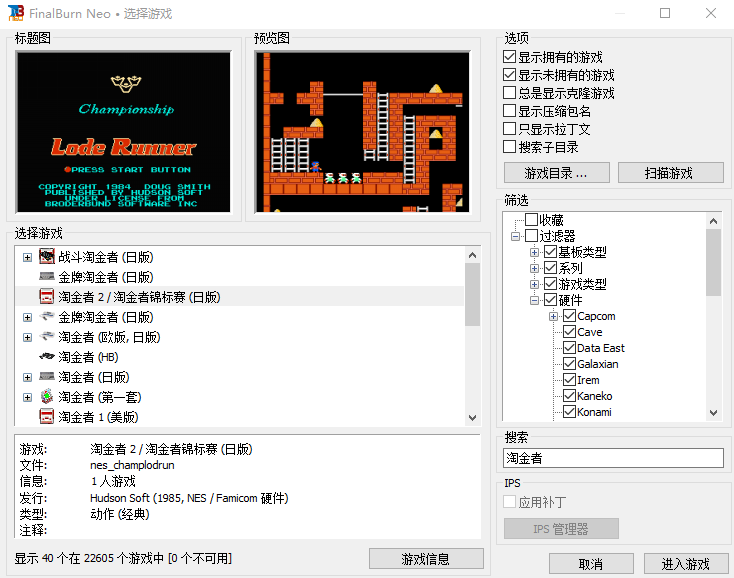Expand the 战斗淘金者 (日版) tree node

pyautogui.click(x=27, y=257)
